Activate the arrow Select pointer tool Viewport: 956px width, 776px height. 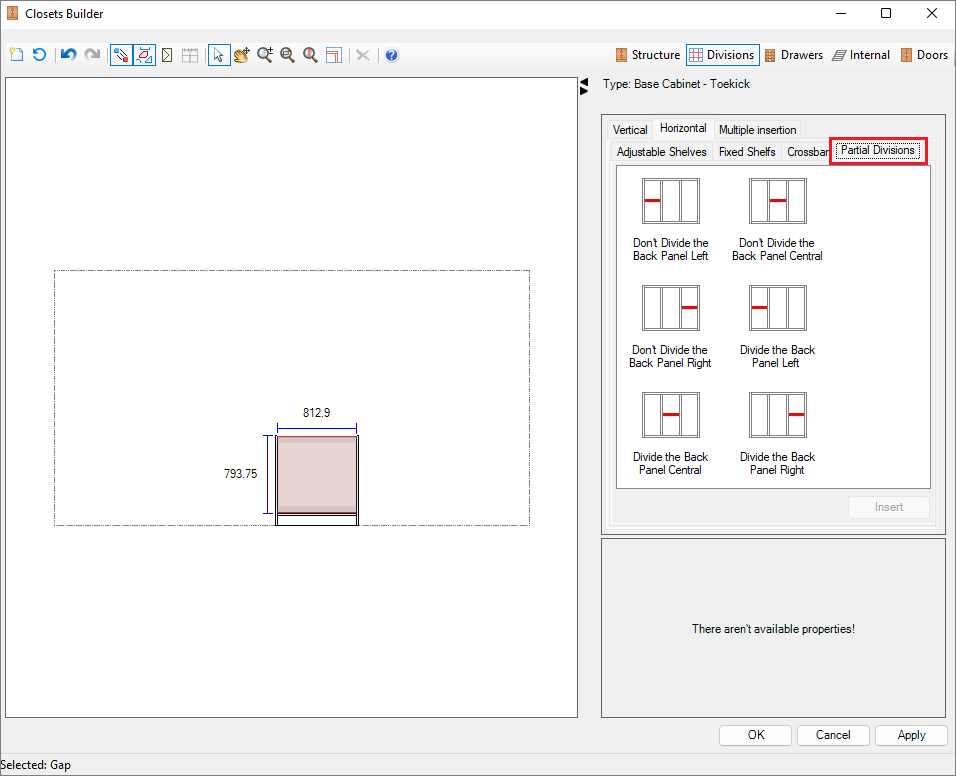pos(219,55)
